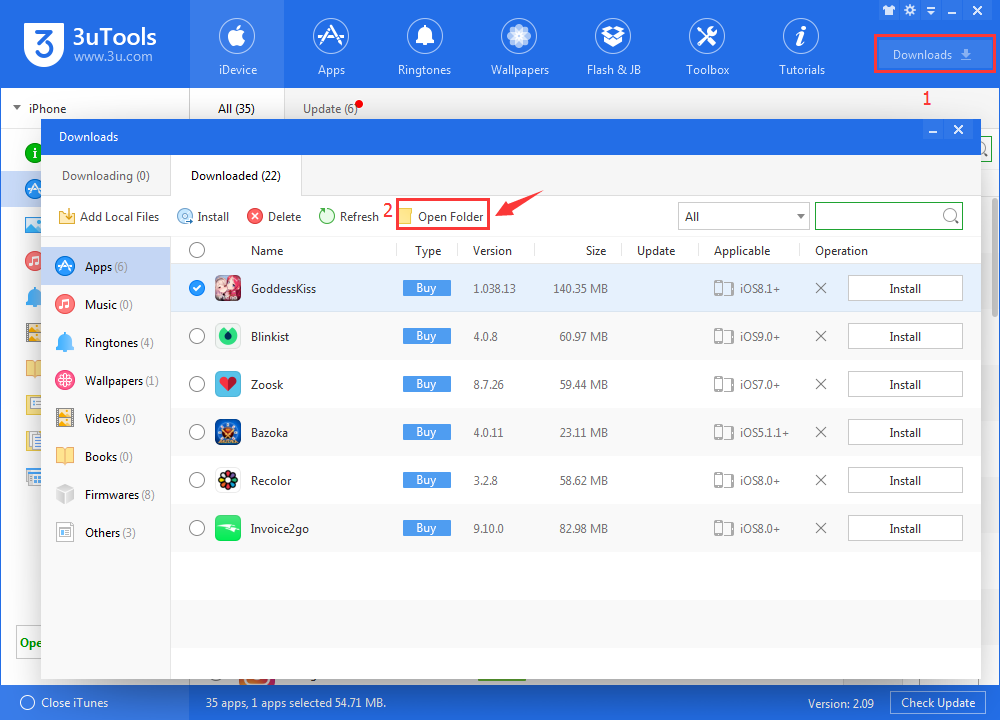Screen dimensions: 1000x720
Task: Select Books (0) category
Action: pyautogui.click(x=106, y=457)
